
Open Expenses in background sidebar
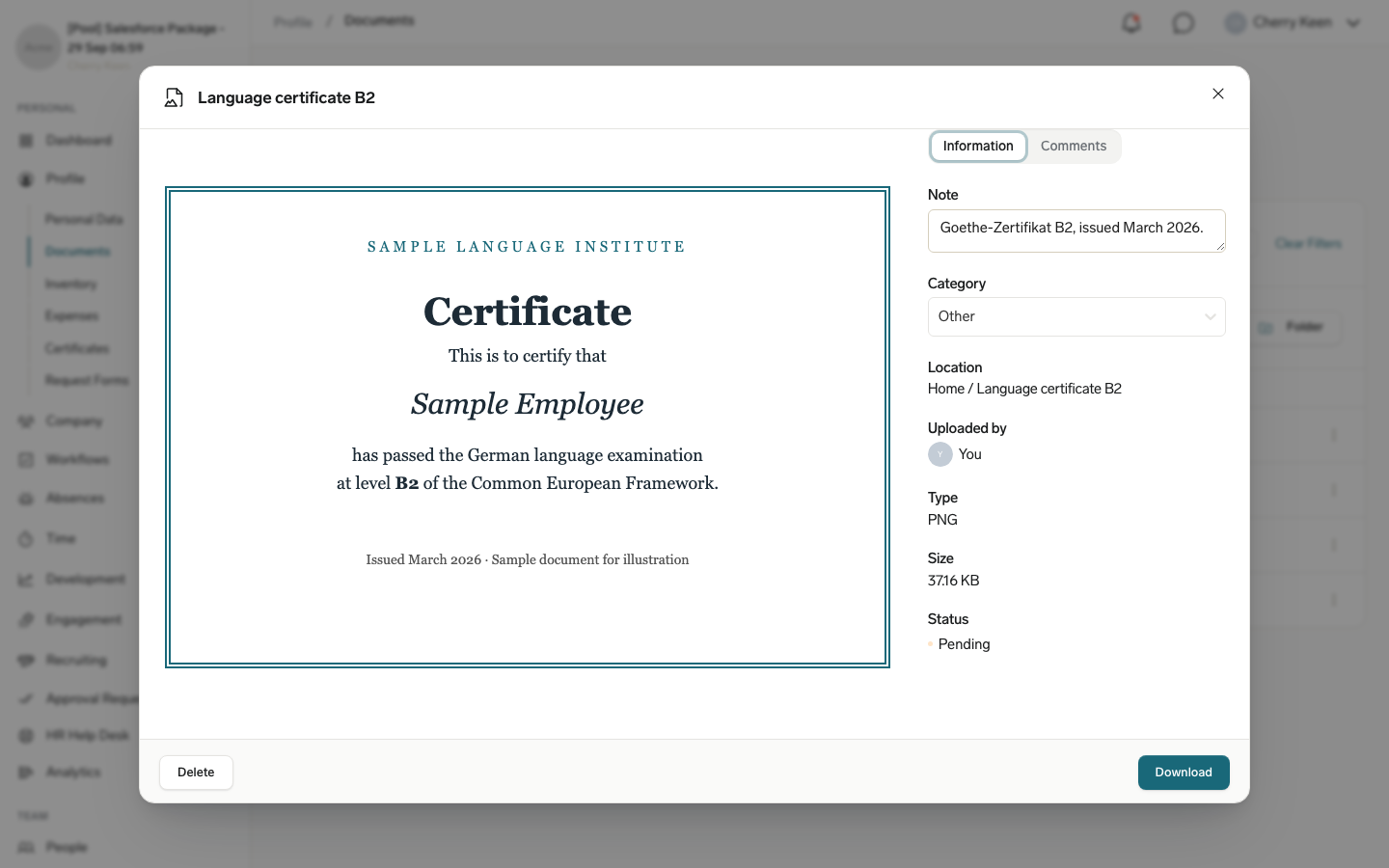pos(71,316)
